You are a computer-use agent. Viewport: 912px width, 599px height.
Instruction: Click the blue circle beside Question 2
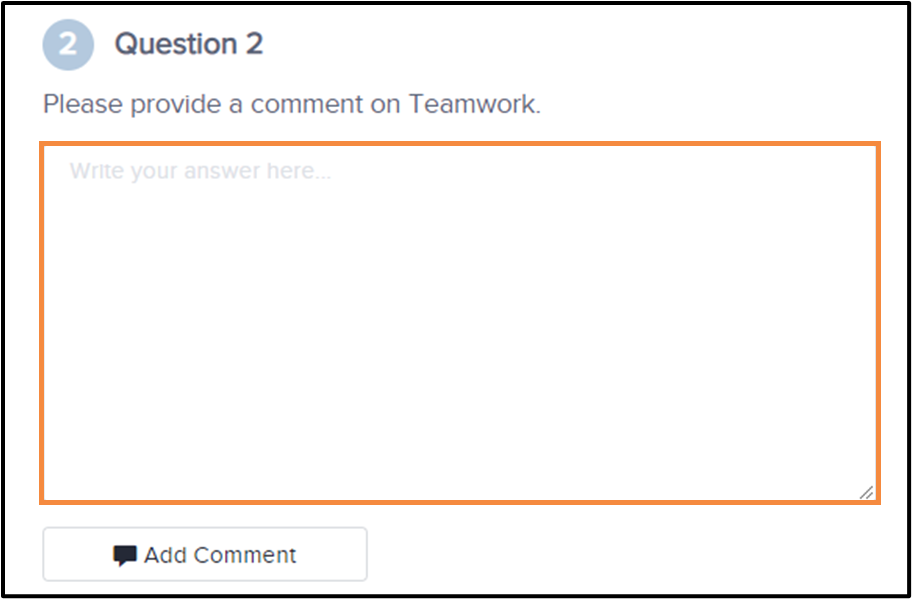(x=68, y=45)
